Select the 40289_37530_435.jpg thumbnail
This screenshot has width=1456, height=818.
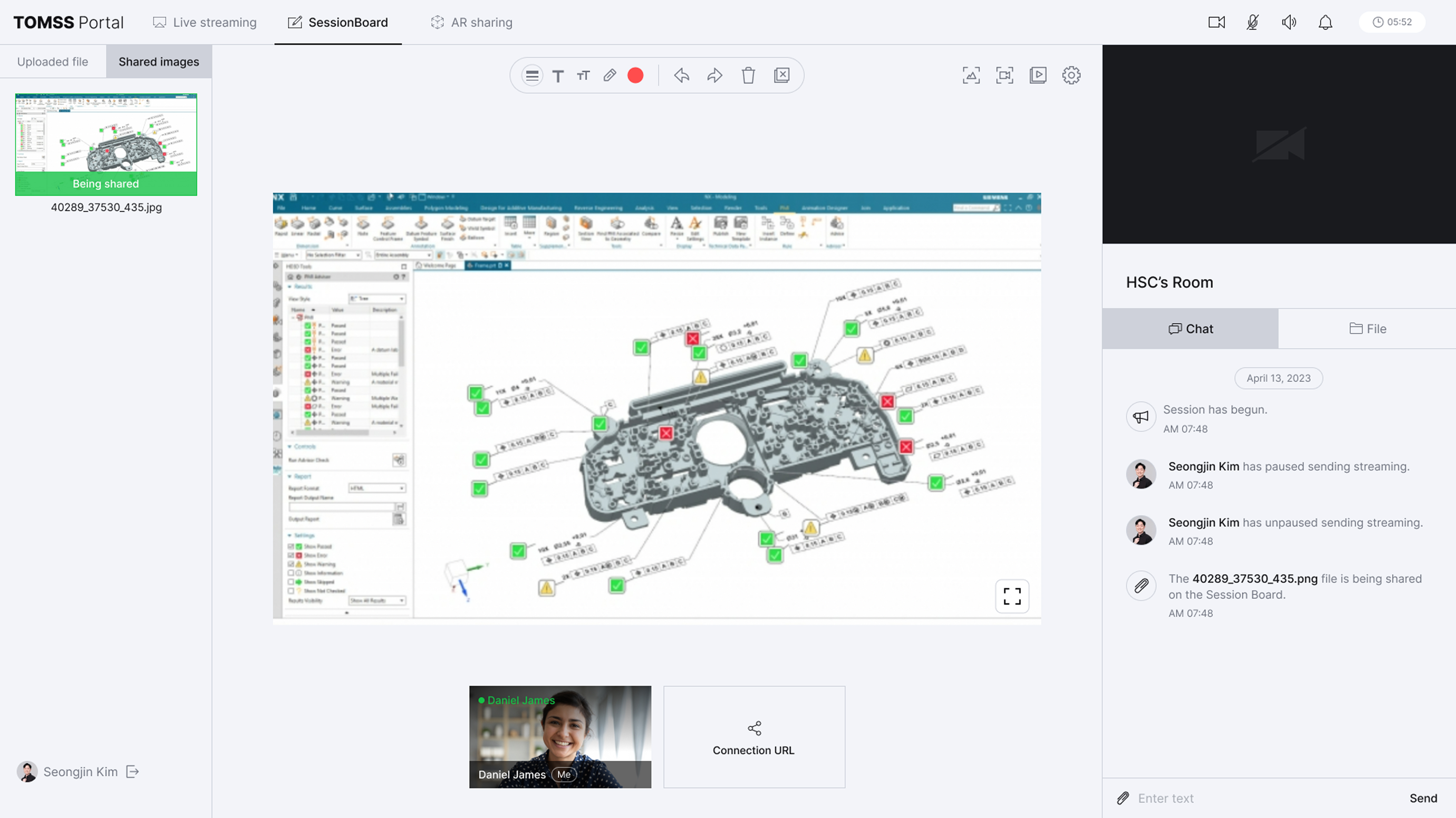coord(106,144)
